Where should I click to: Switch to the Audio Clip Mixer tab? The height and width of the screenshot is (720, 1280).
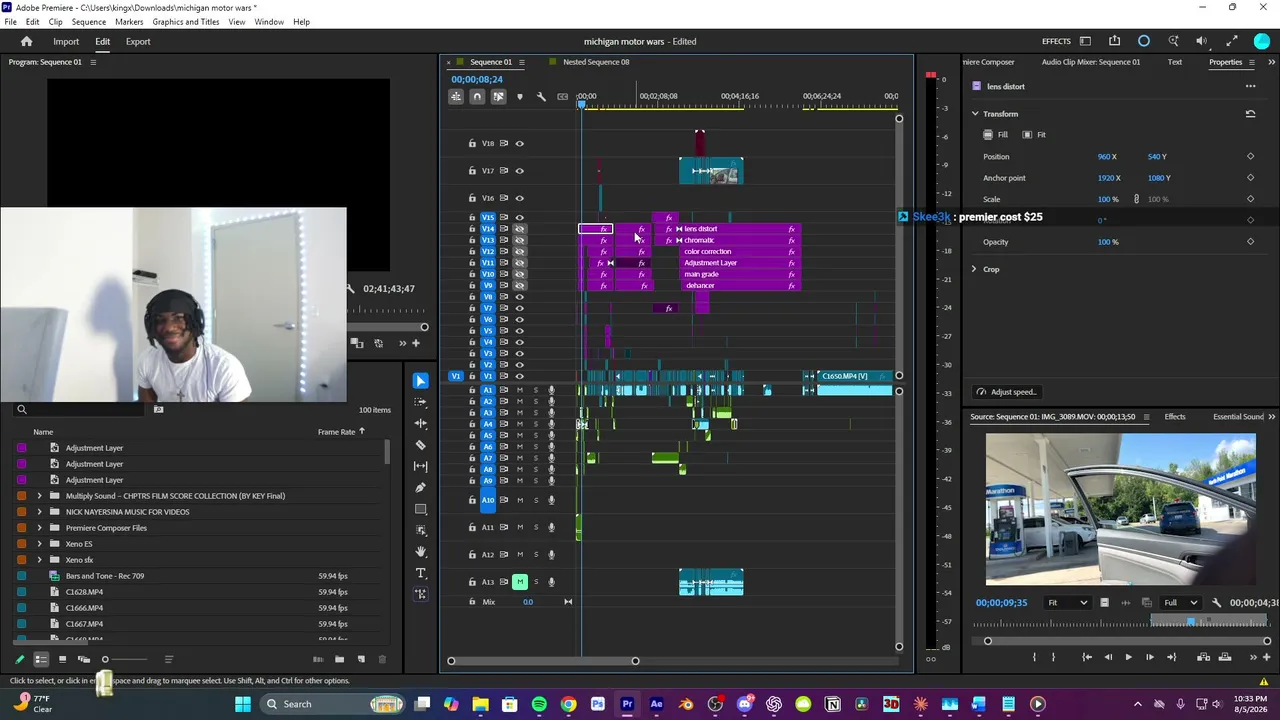point(1090,62)
